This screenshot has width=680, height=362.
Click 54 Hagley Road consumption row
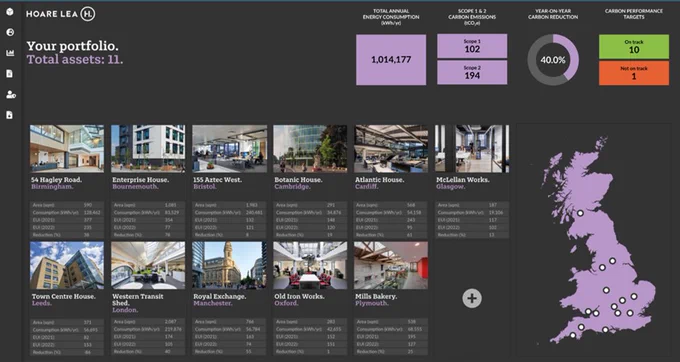(x=67, y=212)
